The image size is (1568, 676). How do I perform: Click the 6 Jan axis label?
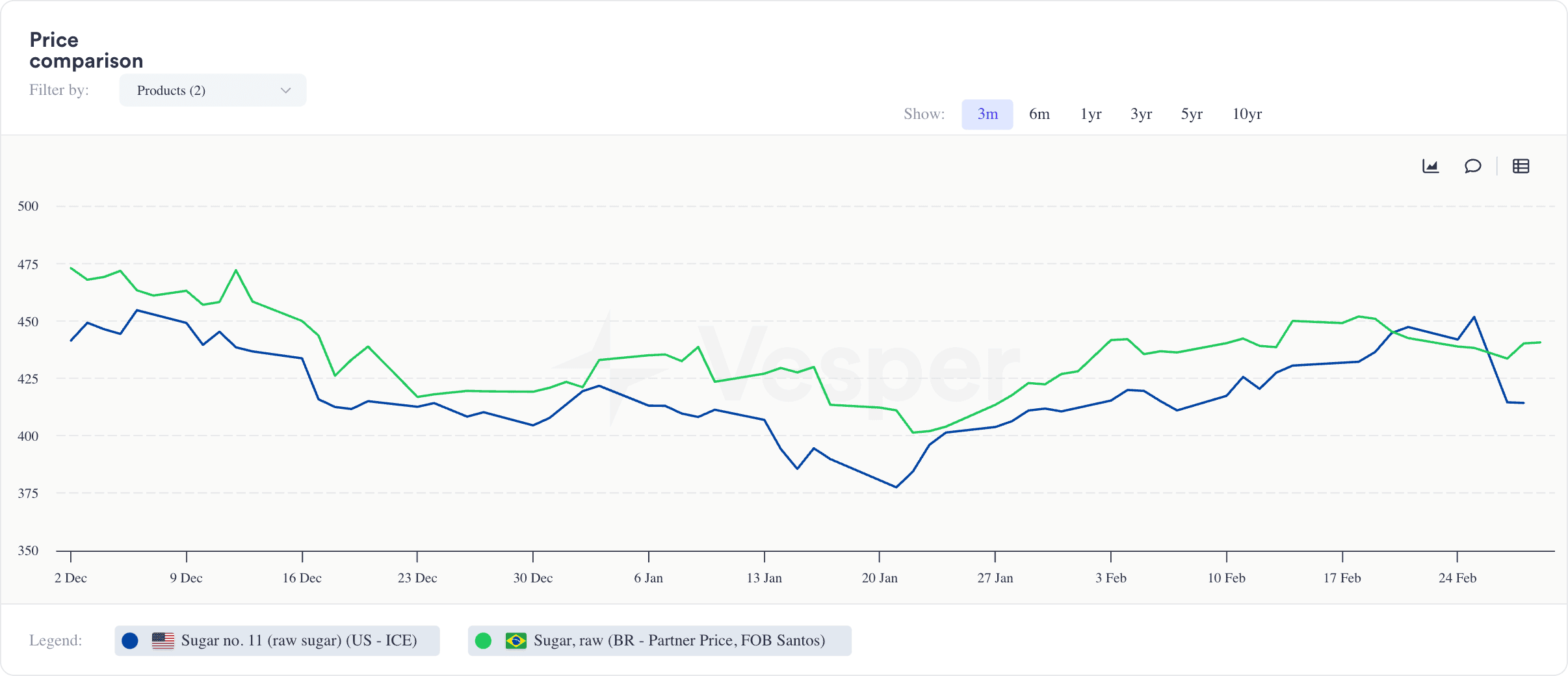(649, 578)
